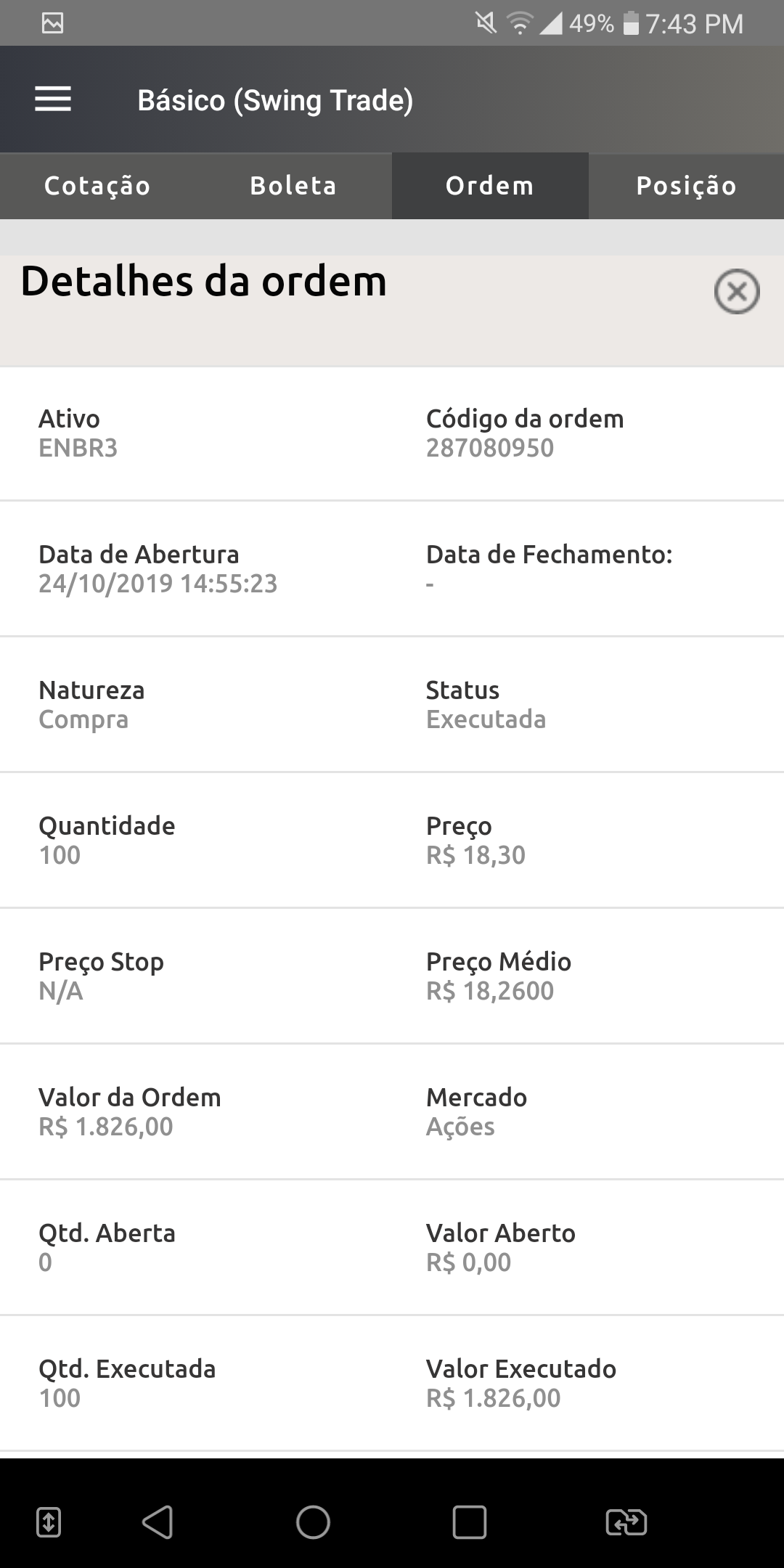Image resolution: width=784 pixels, height=1568 pixels.
Task: Tap the order code 287080950
Action: [490, 448]
